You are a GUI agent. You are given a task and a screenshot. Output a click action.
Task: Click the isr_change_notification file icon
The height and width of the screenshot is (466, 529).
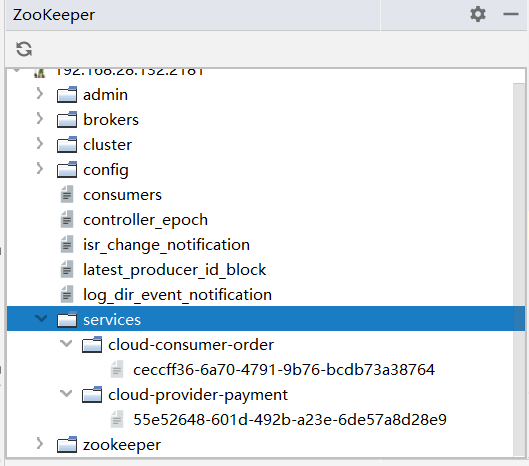[x=67, y=244]
